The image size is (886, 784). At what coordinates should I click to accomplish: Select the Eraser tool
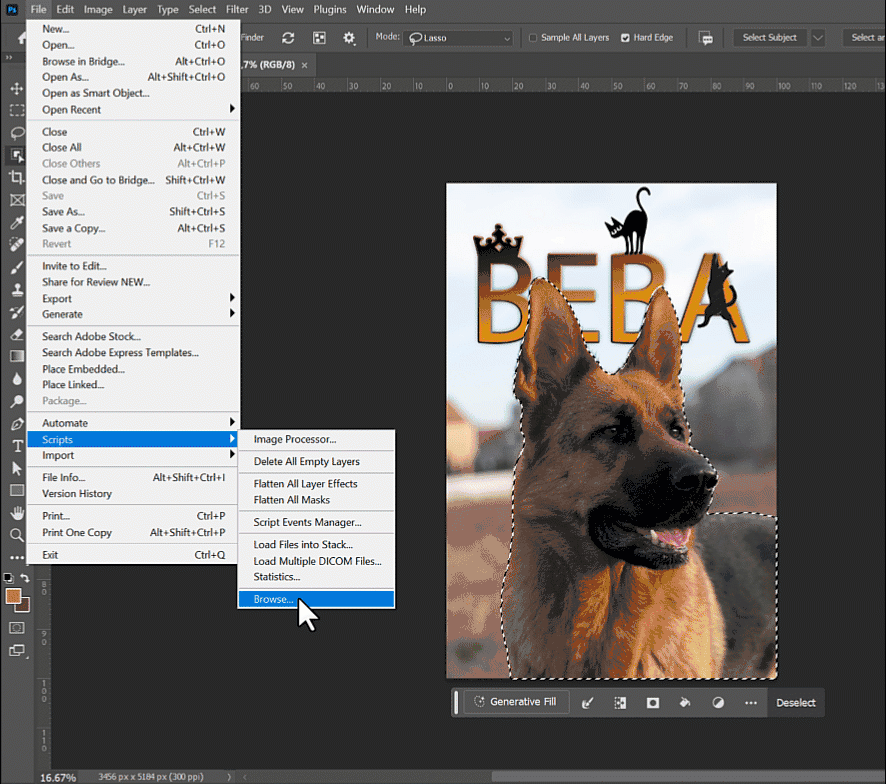(15, 333)
